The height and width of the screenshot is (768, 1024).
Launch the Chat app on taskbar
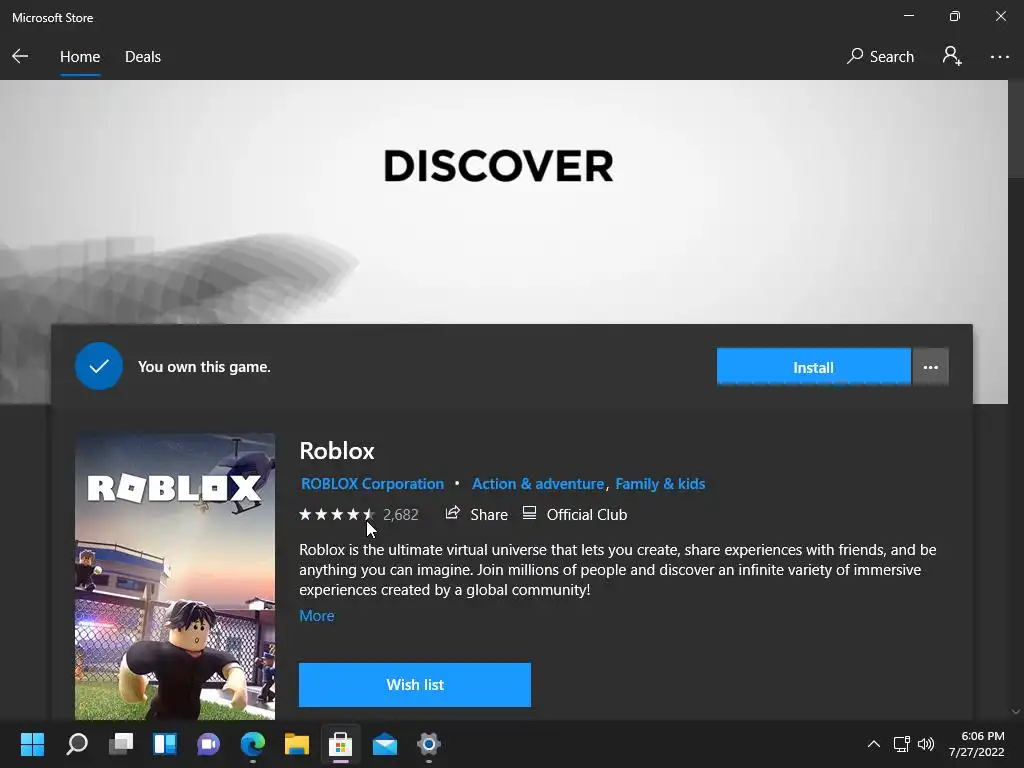coord(208,744)
